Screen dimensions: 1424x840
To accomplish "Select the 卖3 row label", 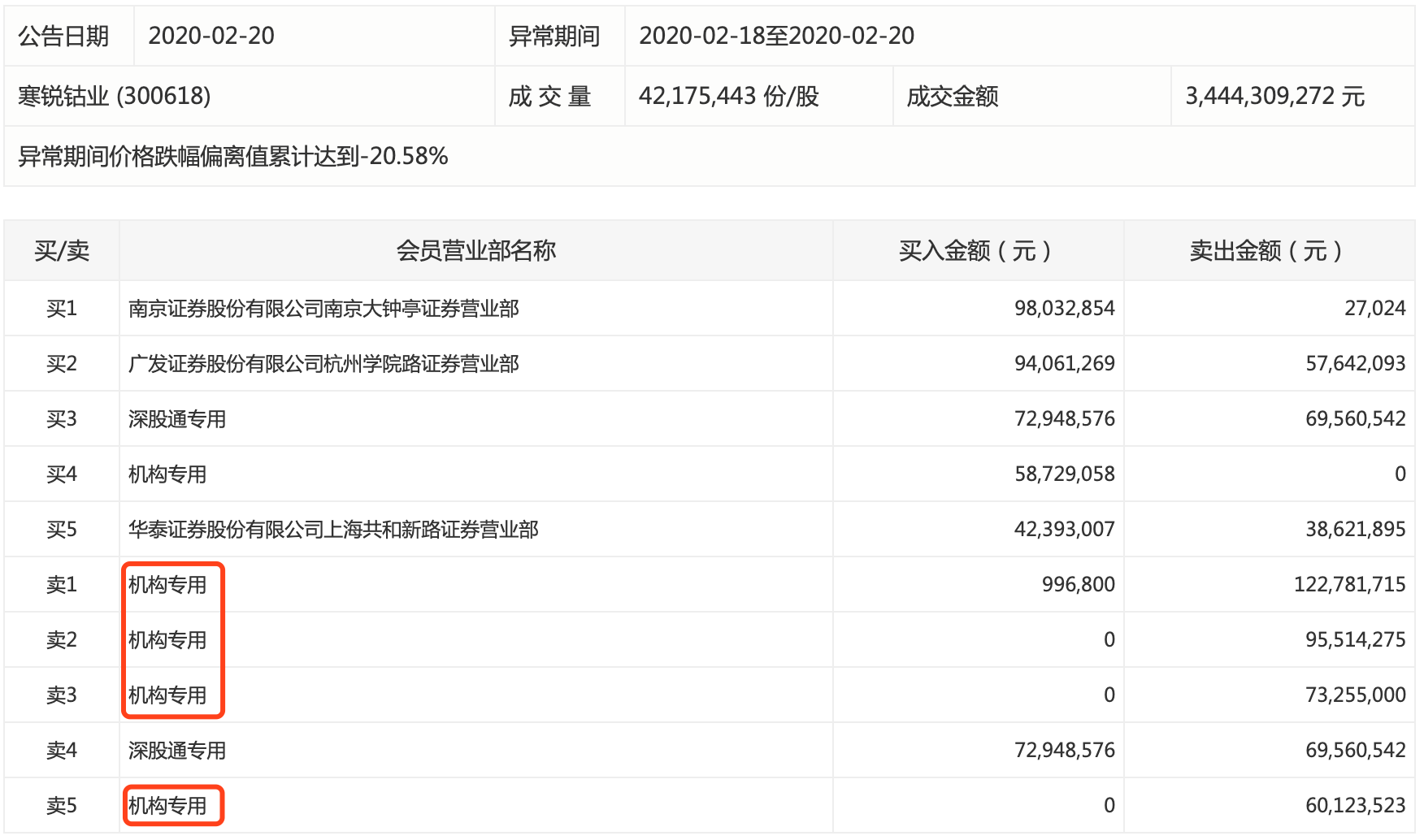I will click(62, 695).
